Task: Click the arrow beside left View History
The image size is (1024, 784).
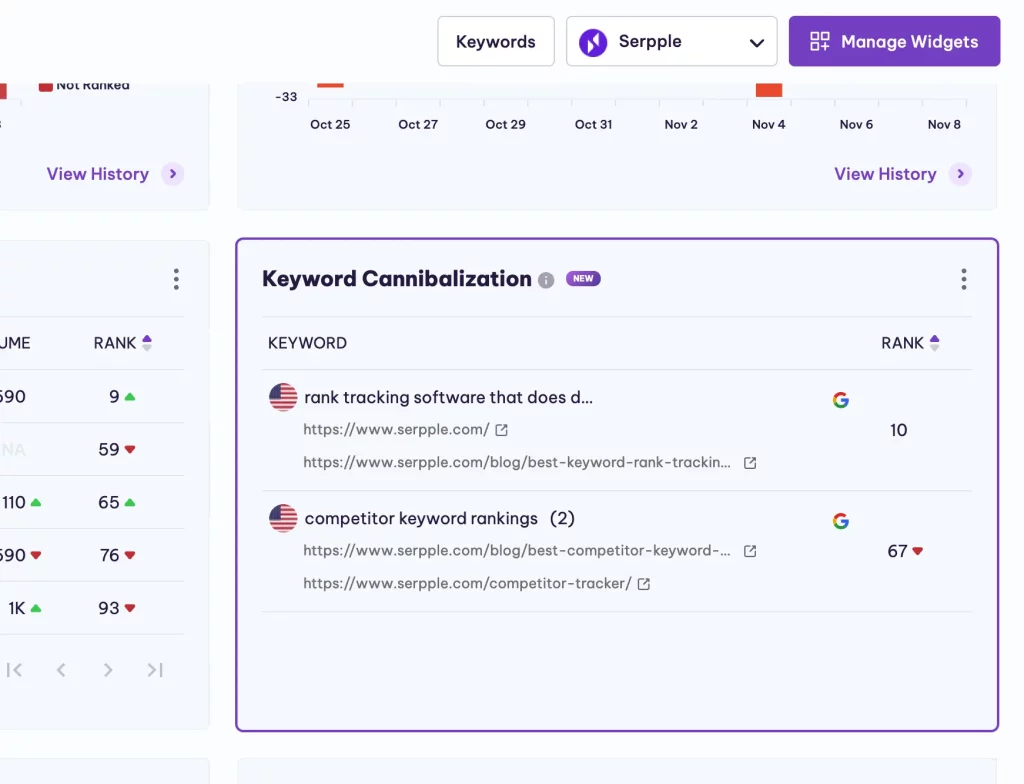Action: [x=172, y=174]
